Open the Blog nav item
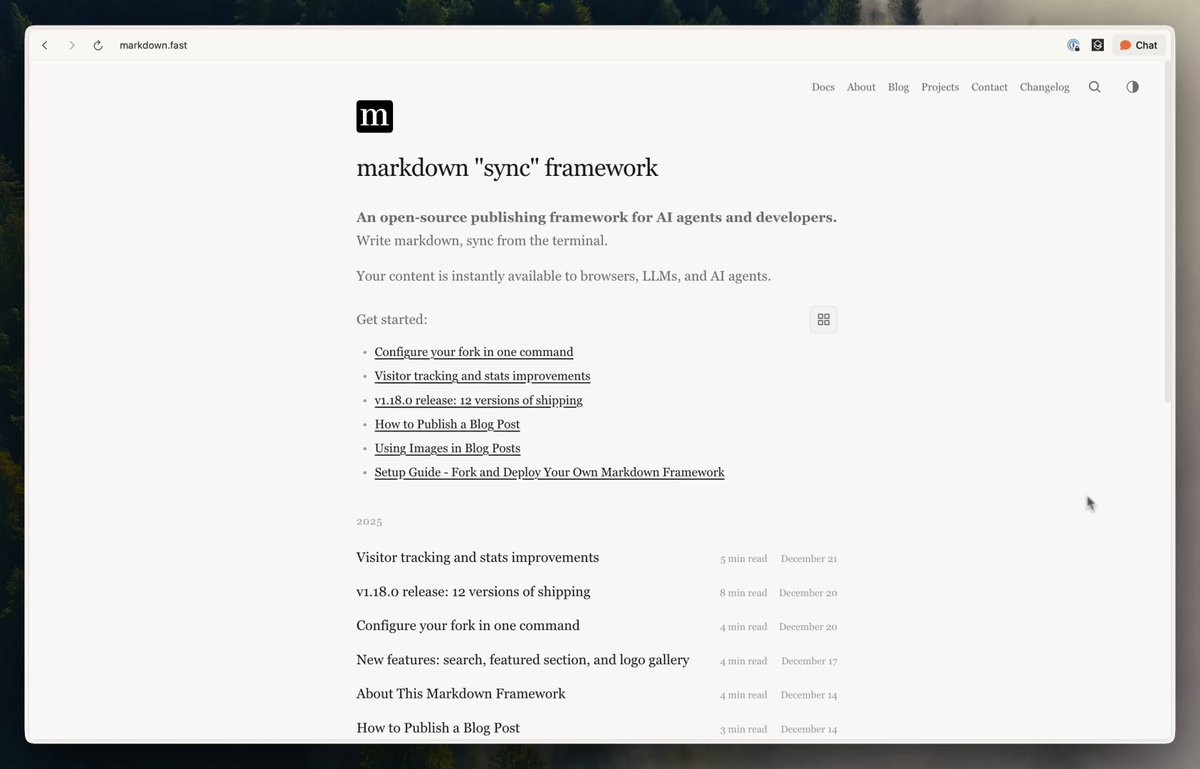Viewport: 1200px width, 769px height. [899, 87]
